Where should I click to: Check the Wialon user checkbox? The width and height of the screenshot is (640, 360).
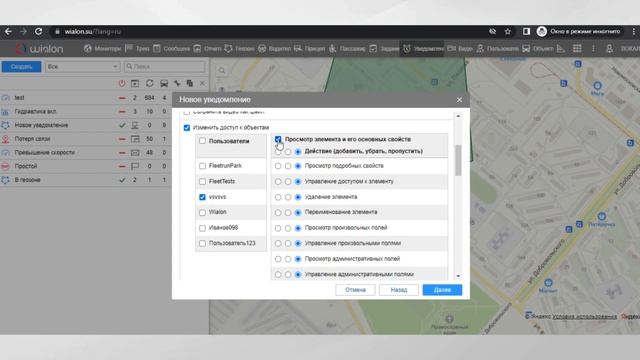202,212
